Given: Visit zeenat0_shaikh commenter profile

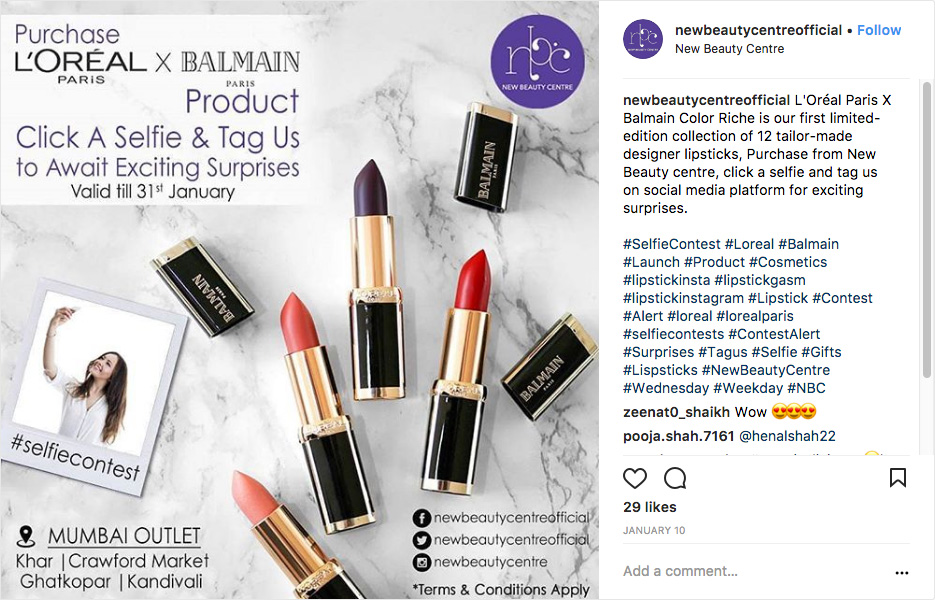Looking at the screenshot, I should coord(676,412).
